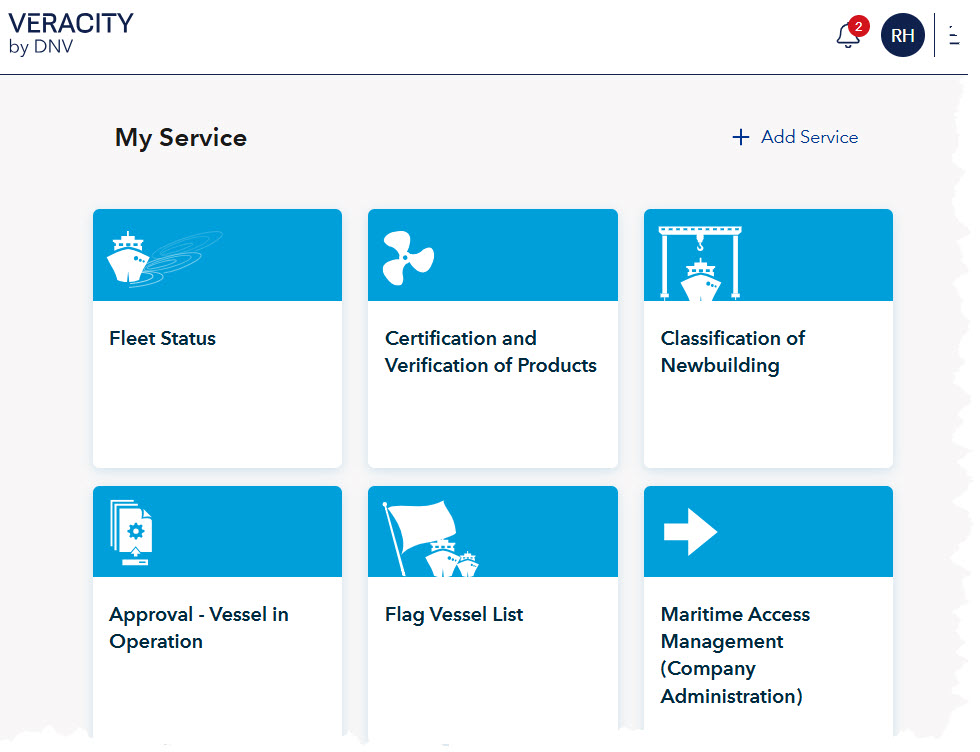Click the document gear approval icon
The height and width of the screenshot is (752, 980).
[x=130, y=534]
